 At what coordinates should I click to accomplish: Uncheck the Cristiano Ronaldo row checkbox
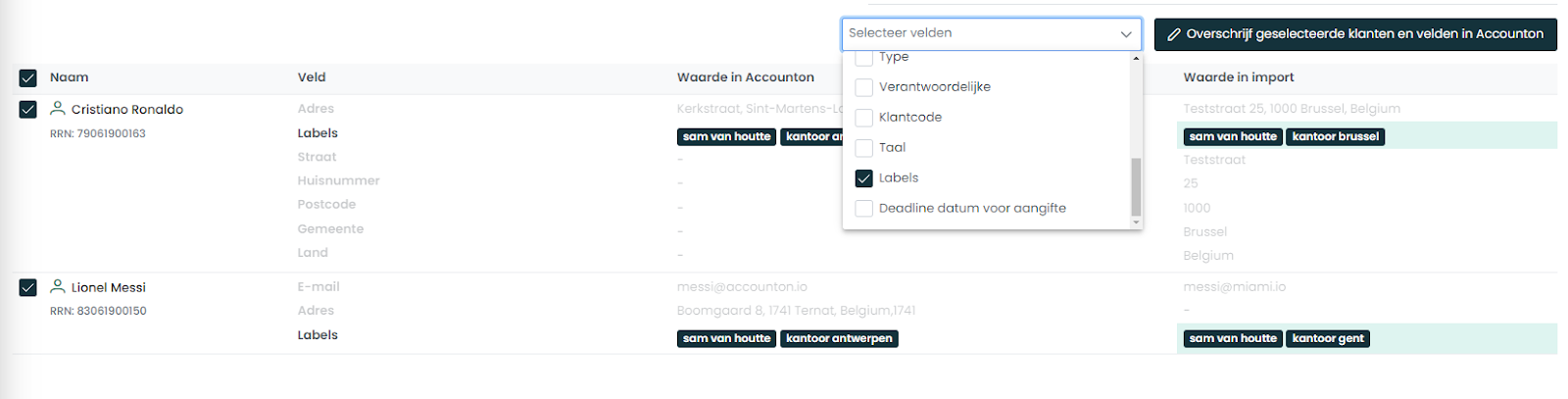click(x=27, y=110)
